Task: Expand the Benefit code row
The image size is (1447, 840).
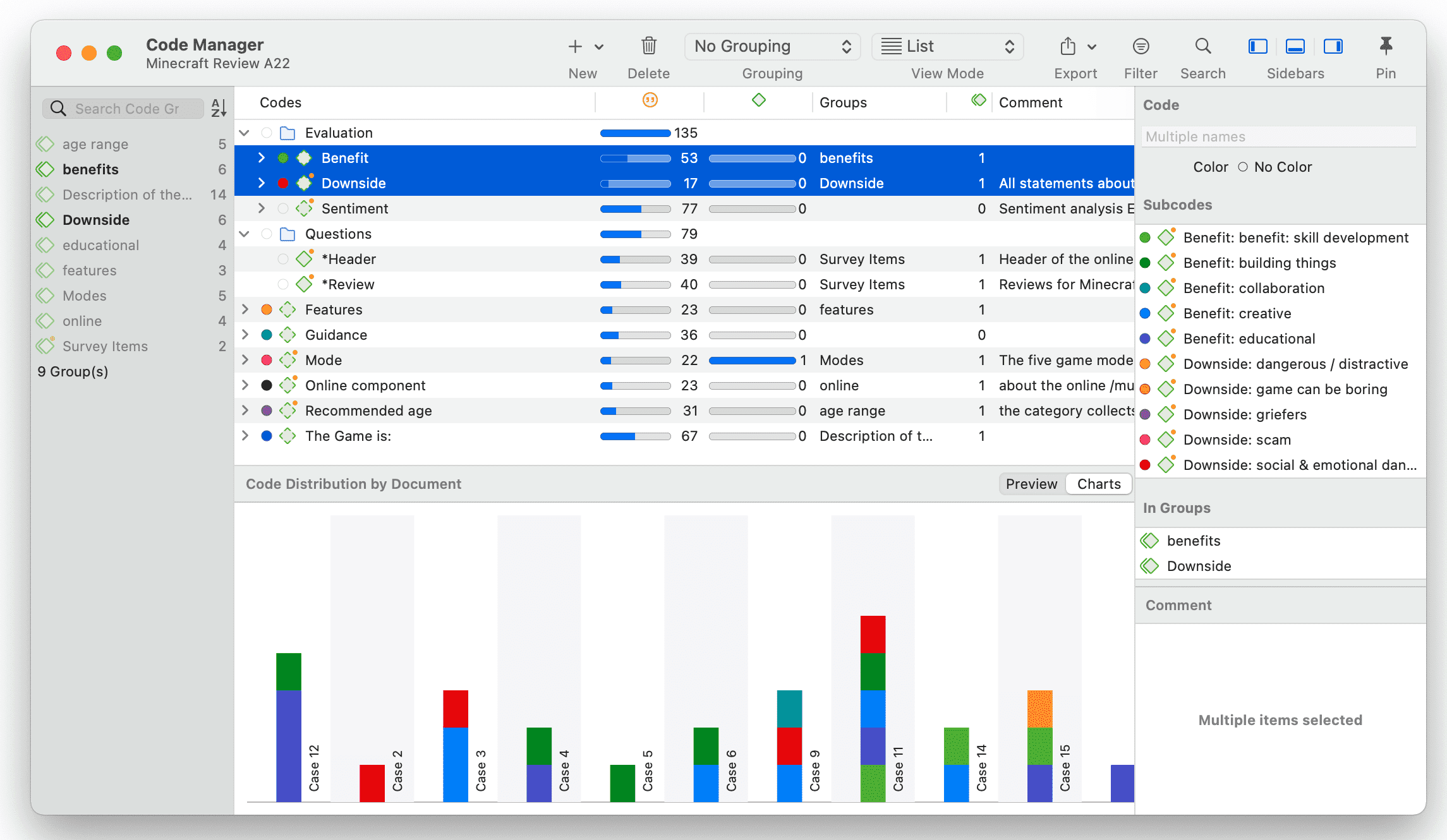Action: coord(261,158)
